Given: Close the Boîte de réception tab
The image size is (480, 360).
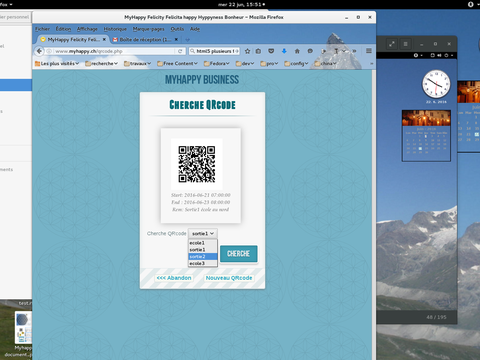Looking at the screenshot, I should [176, 39].
